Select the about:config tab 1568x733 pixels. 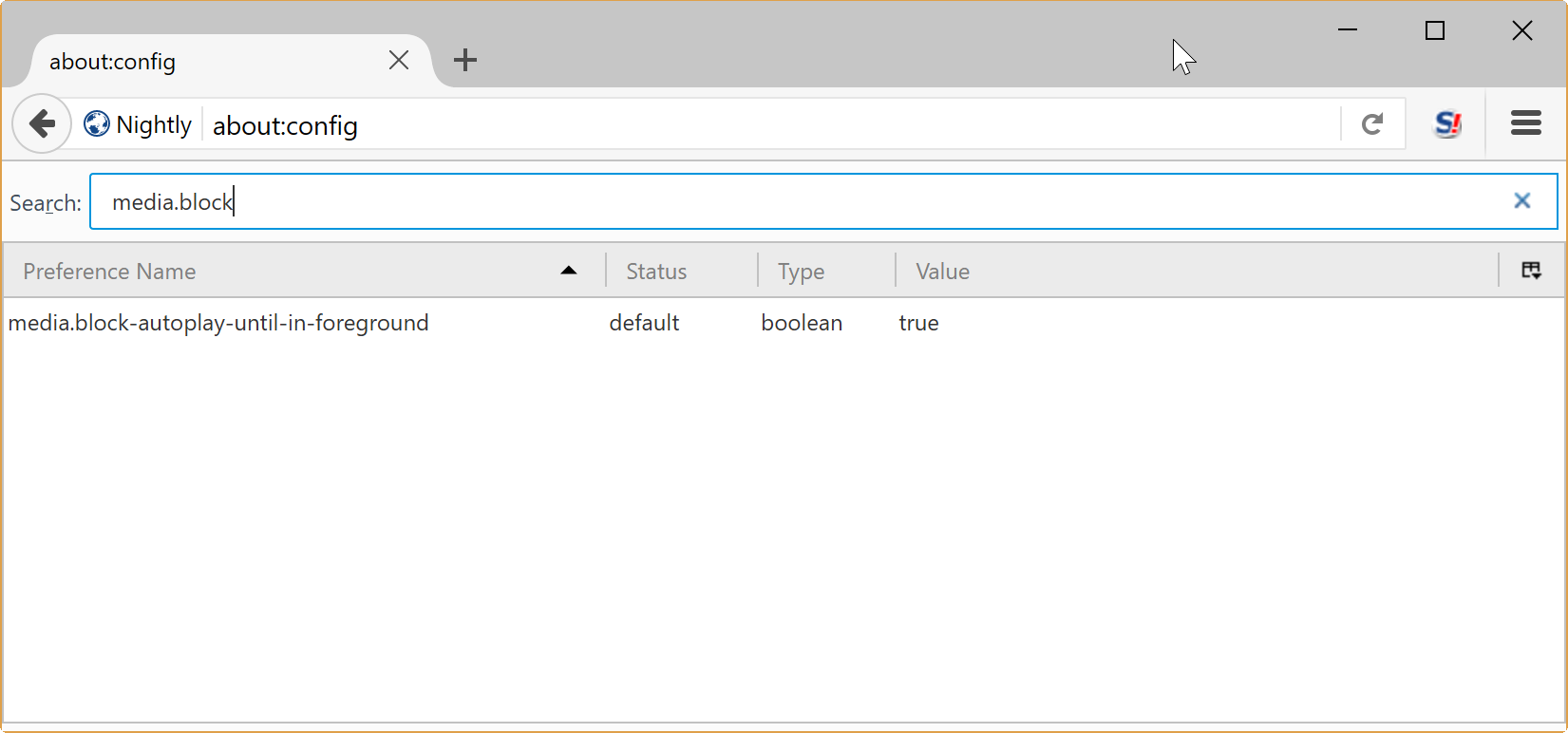(232, 61)
